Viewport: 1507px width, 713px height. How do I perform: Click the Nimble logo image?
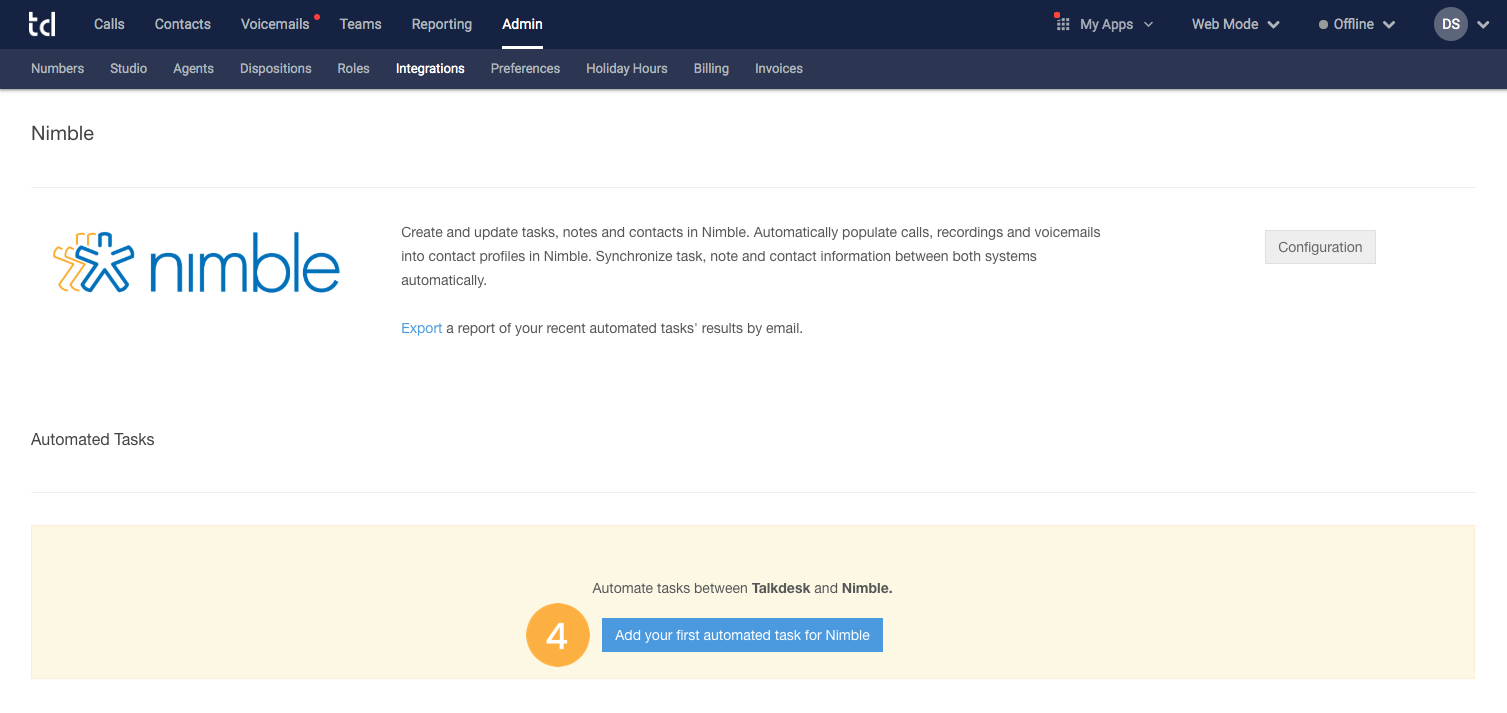click(x=196, y=262)
